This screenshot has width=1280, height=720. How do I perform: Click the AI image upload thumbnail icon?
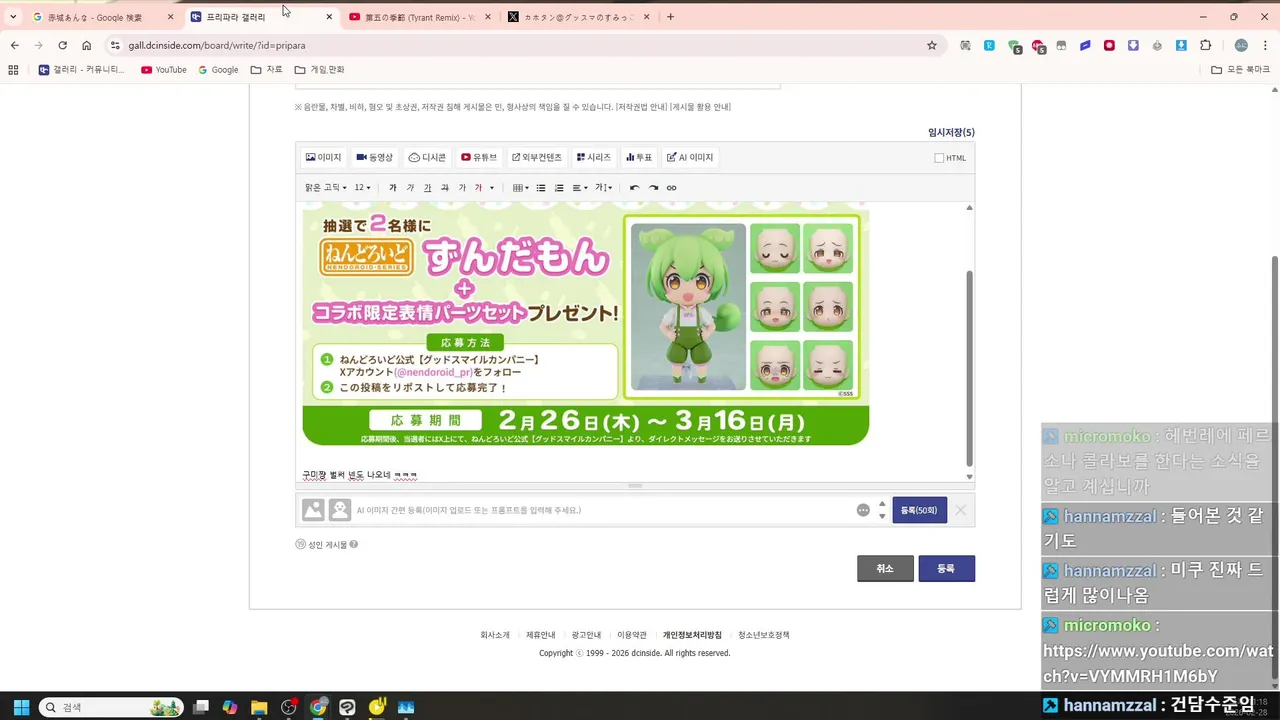[313, 510]
